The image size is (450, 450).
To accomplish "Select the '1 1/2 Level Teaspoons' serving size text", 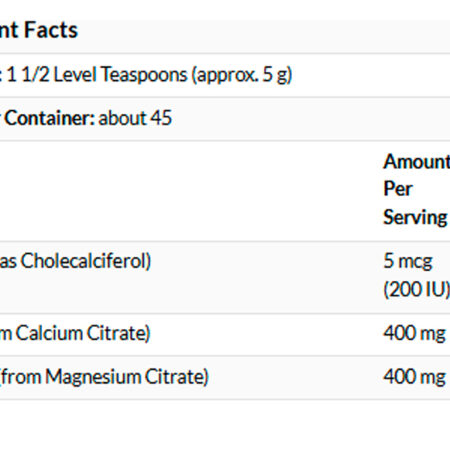I will pos(97,74).
